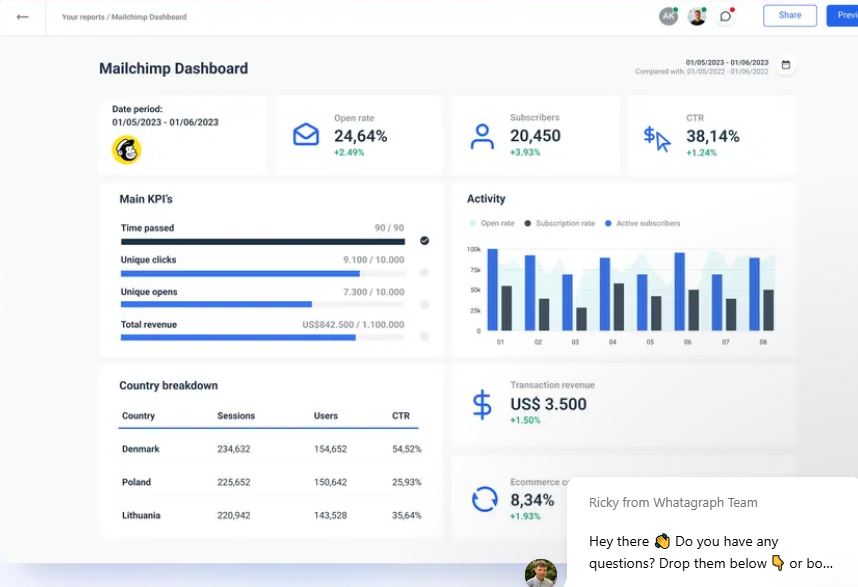858x587 pixels.
Task: Click the 38,14% CTR value
Action: pyautogui.click(x=712, y=136)
